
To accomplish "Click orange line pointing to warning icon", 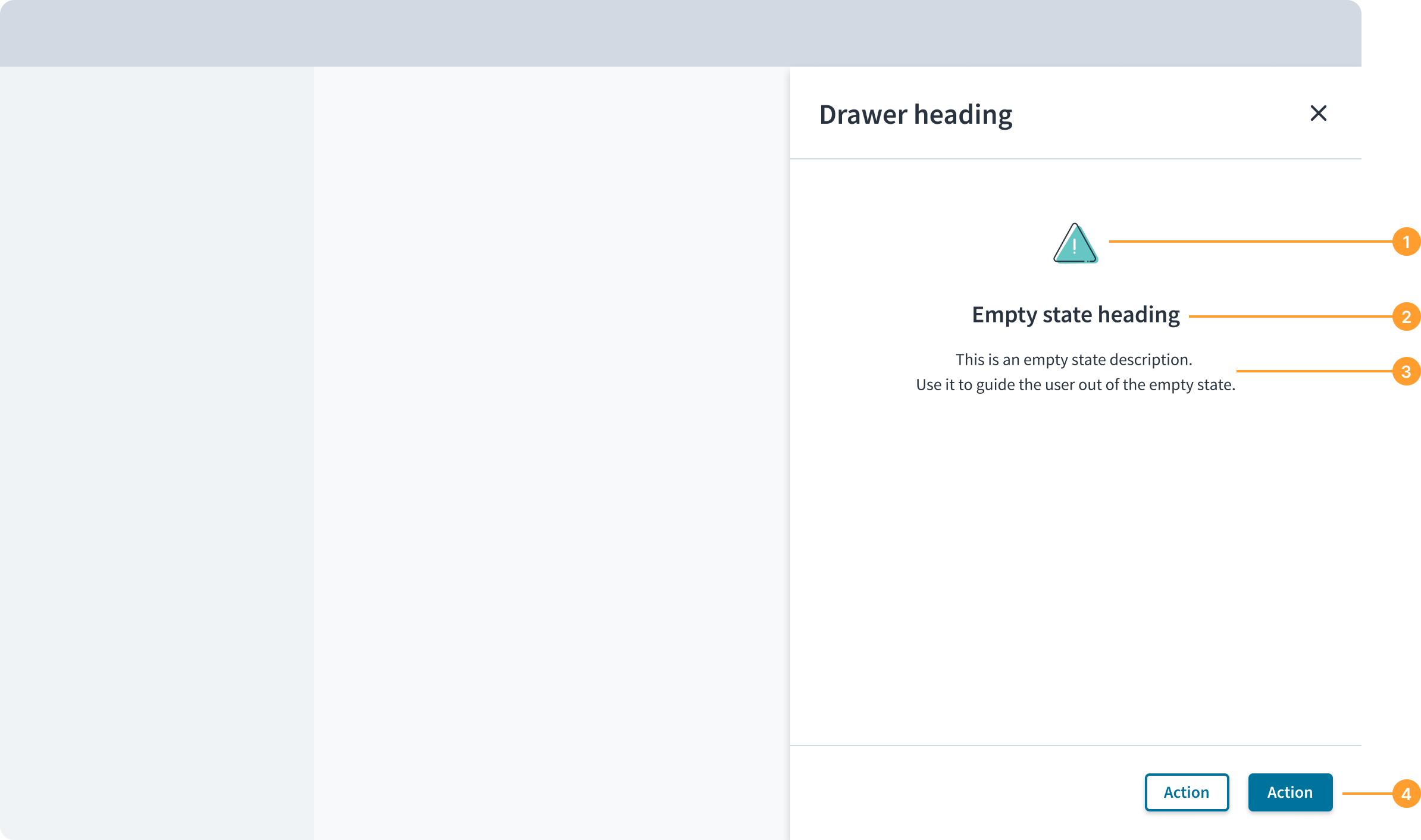I will coord(1251,242).
